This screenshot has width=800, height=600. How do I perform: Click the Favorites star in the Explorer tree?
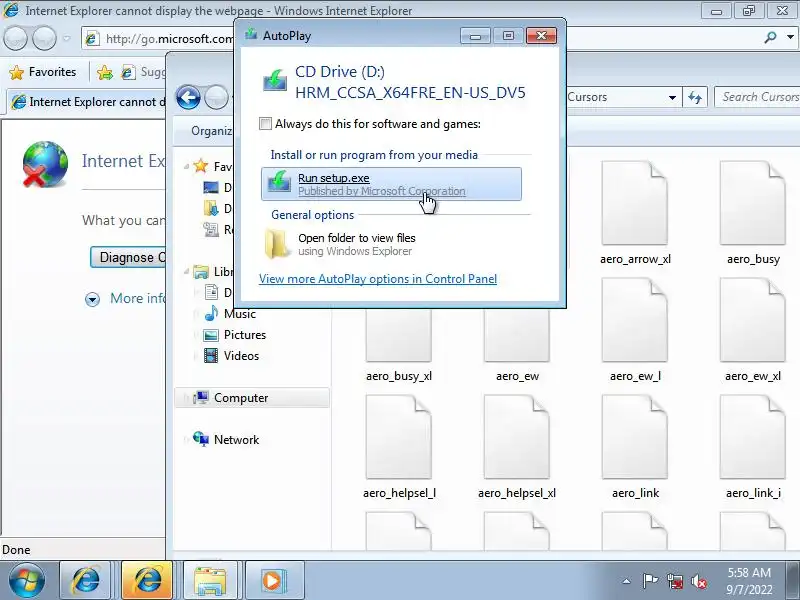click(201, 166)
